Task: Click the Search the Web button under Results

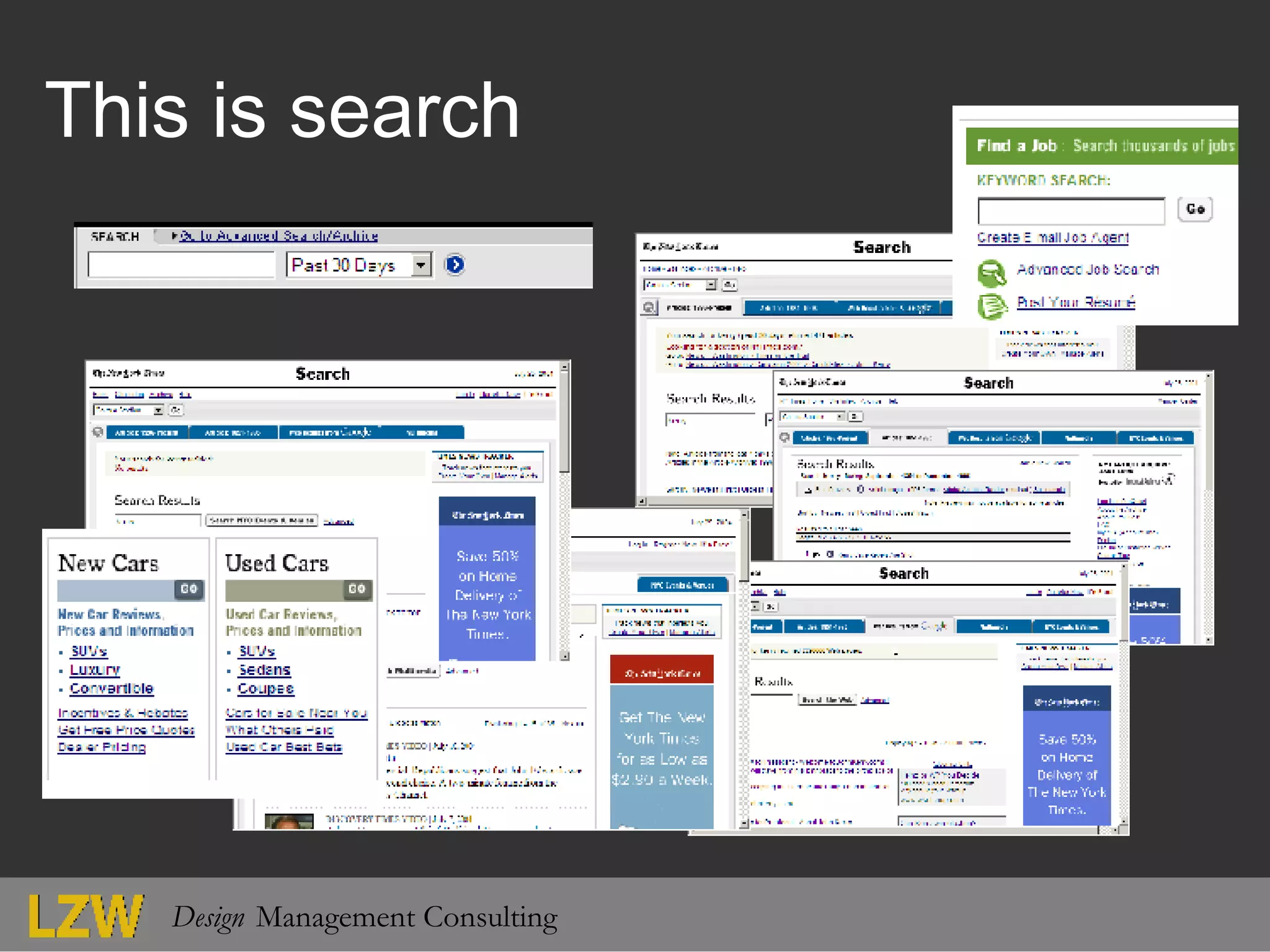Action: pyautogui.click(x=827, y=700)
